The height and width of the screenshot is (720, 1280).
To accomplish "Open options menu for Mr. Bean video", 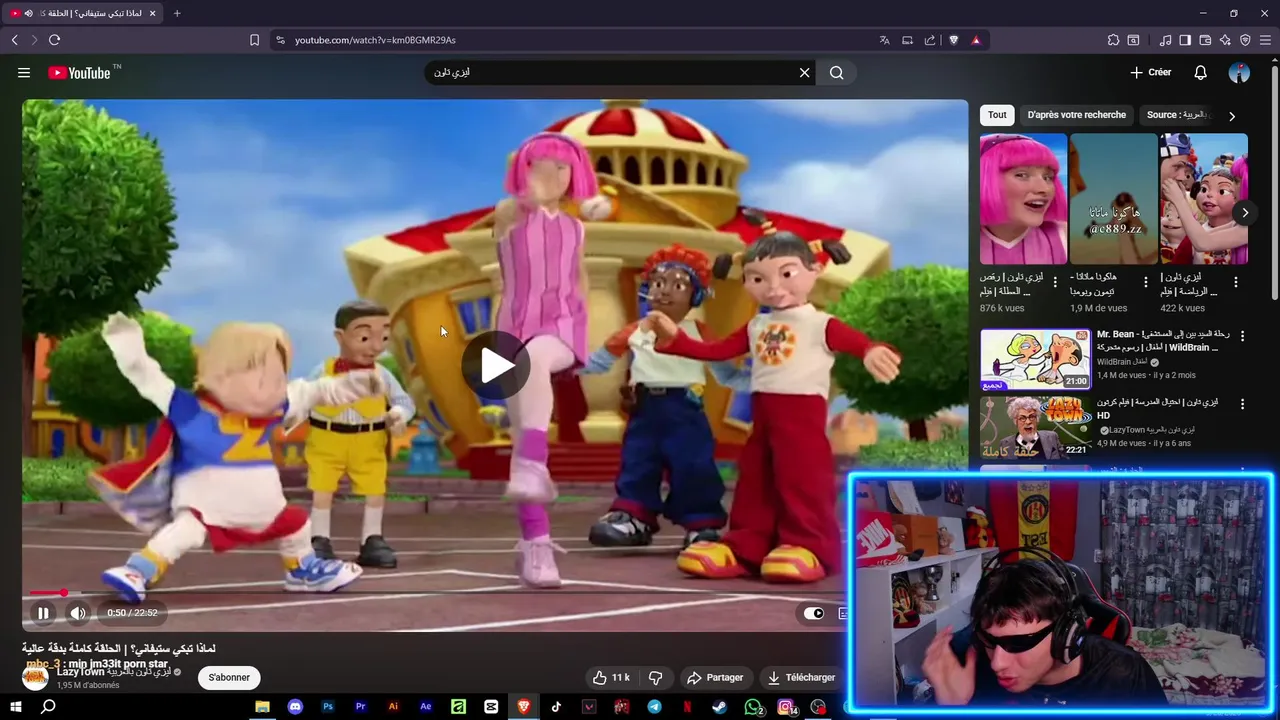I will 1243,335.
